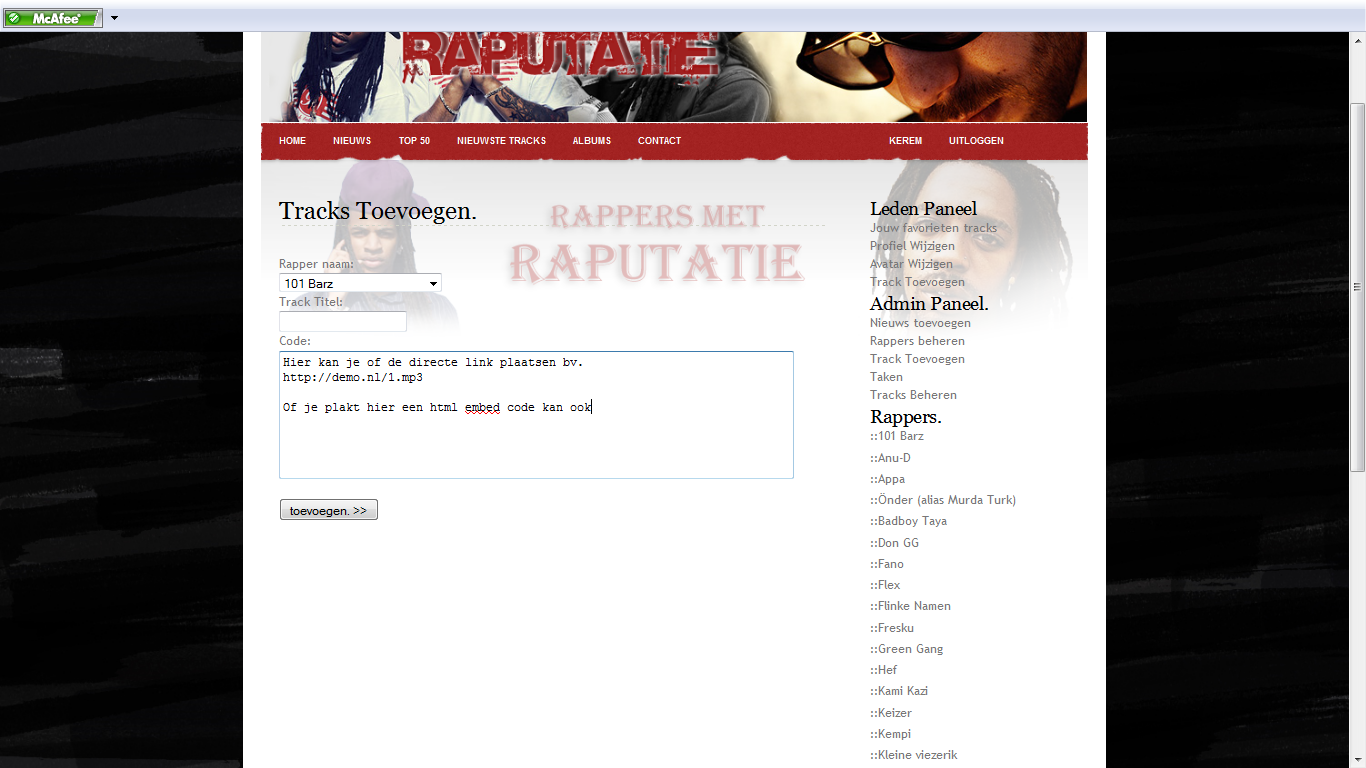Open Track Toevoegen under Leden Paneel
The image size is (1366, 768).
click(917, 282)
